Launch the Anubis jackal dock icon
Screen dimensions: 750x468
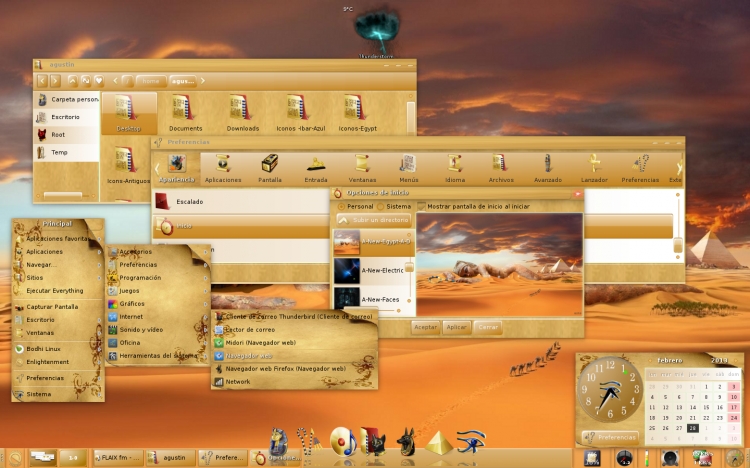point(407,441)
